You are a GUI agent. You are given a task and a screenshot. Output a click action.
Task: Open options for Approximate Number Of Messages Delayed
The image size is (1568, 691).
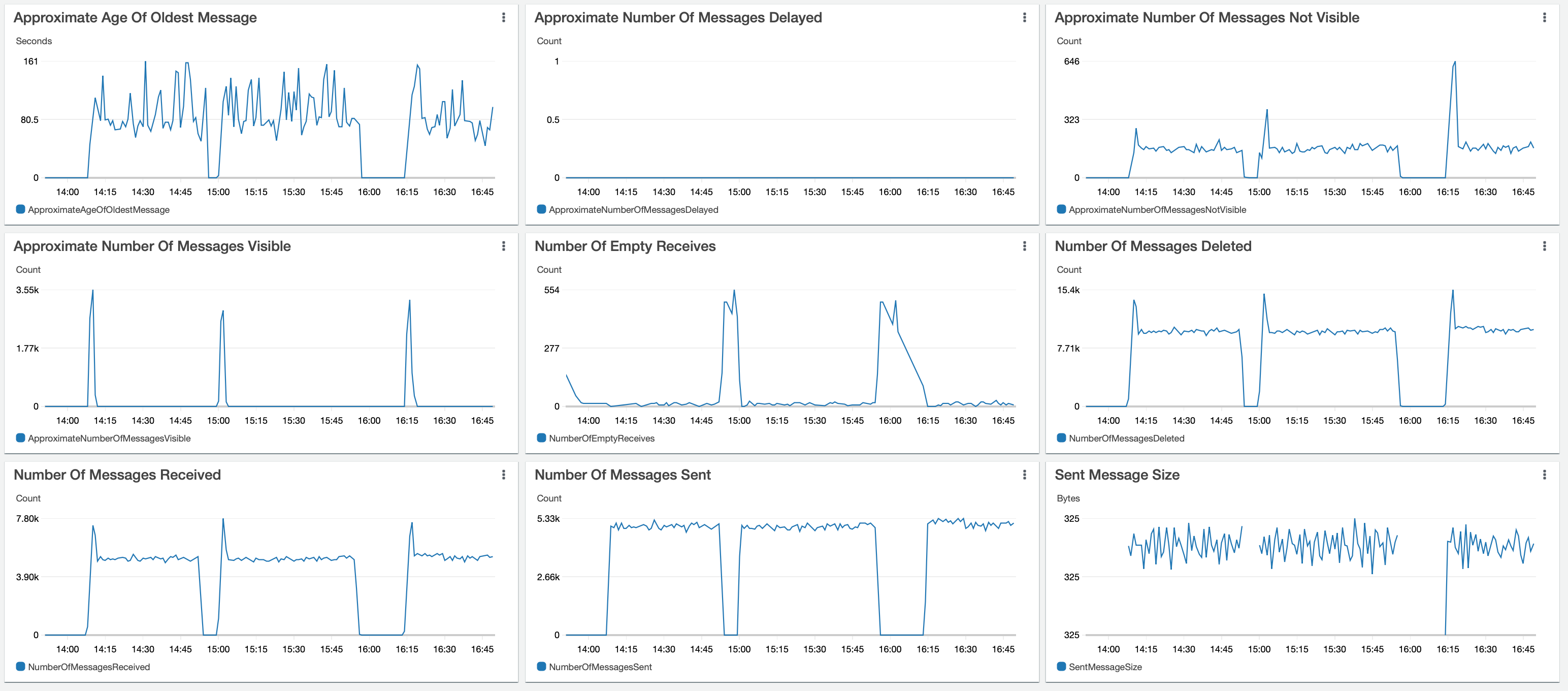click(x=1025, y=18)
